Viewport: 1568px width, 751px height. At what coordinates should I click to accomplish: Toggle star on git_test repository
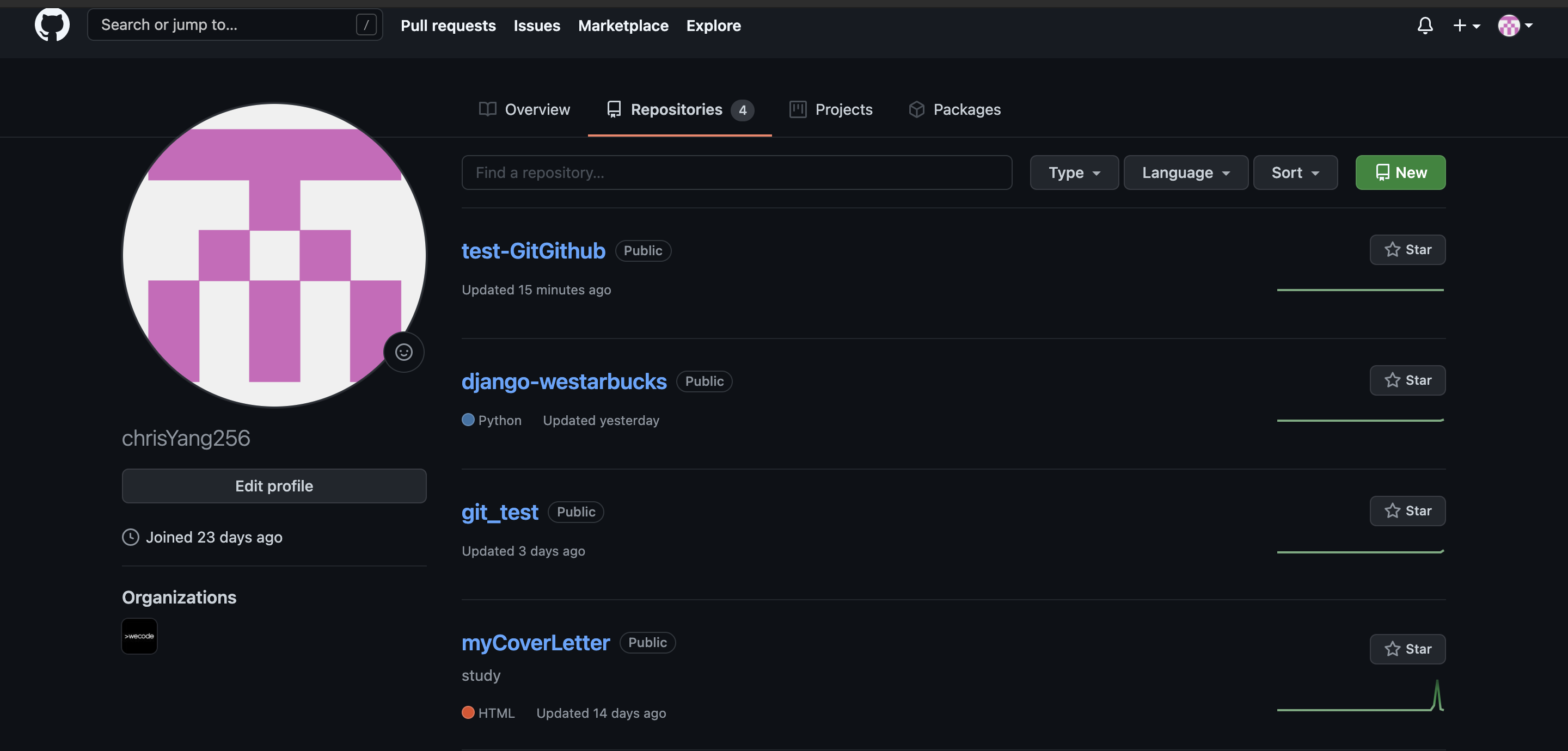[1407, 510]
